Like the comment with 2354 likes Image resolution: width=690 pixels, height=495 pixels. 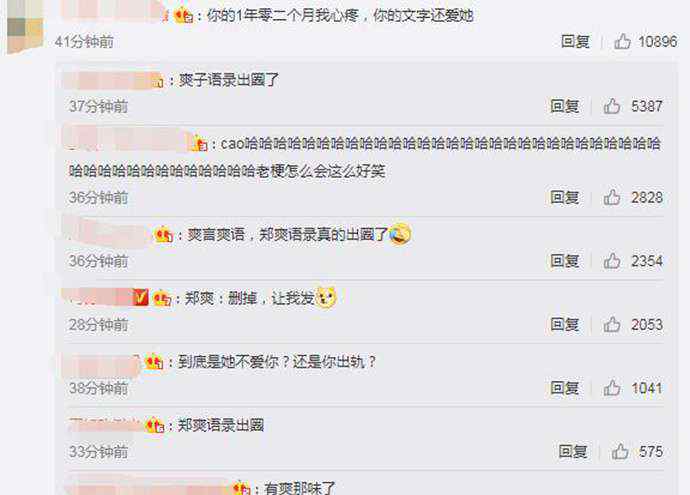pyautogui.click(x=612, y=261)
